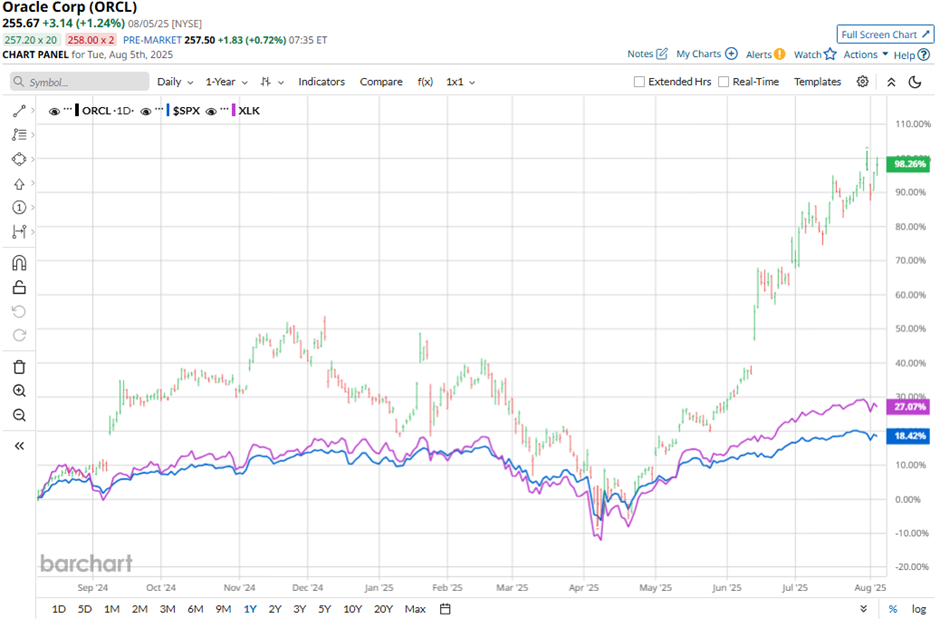Toggle the drawings lock icon

pyautogui.click(x=19, y=288)
